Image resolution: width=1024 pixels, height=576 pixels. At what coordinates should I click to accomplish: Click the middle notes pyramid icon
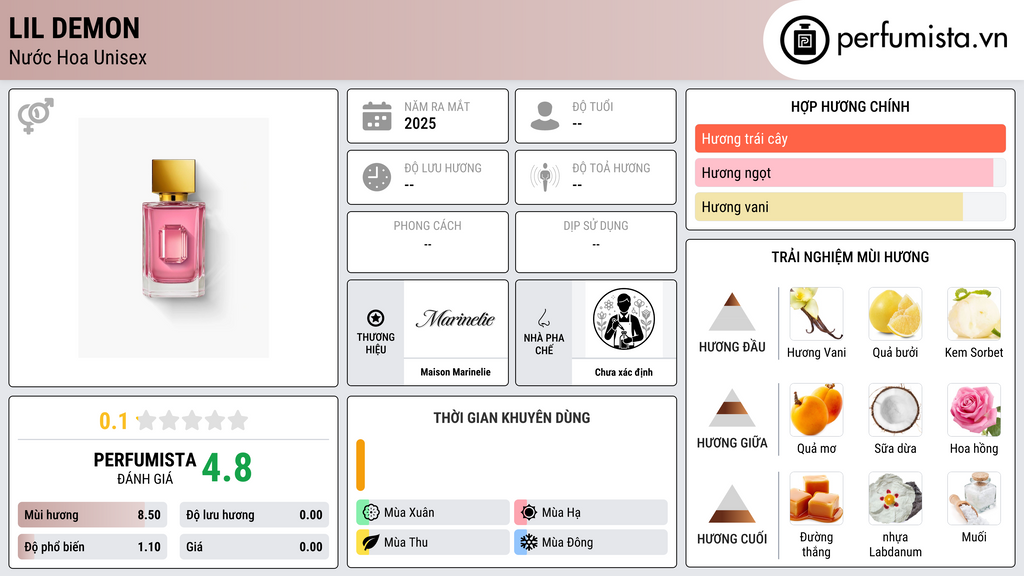coord(732,408)
